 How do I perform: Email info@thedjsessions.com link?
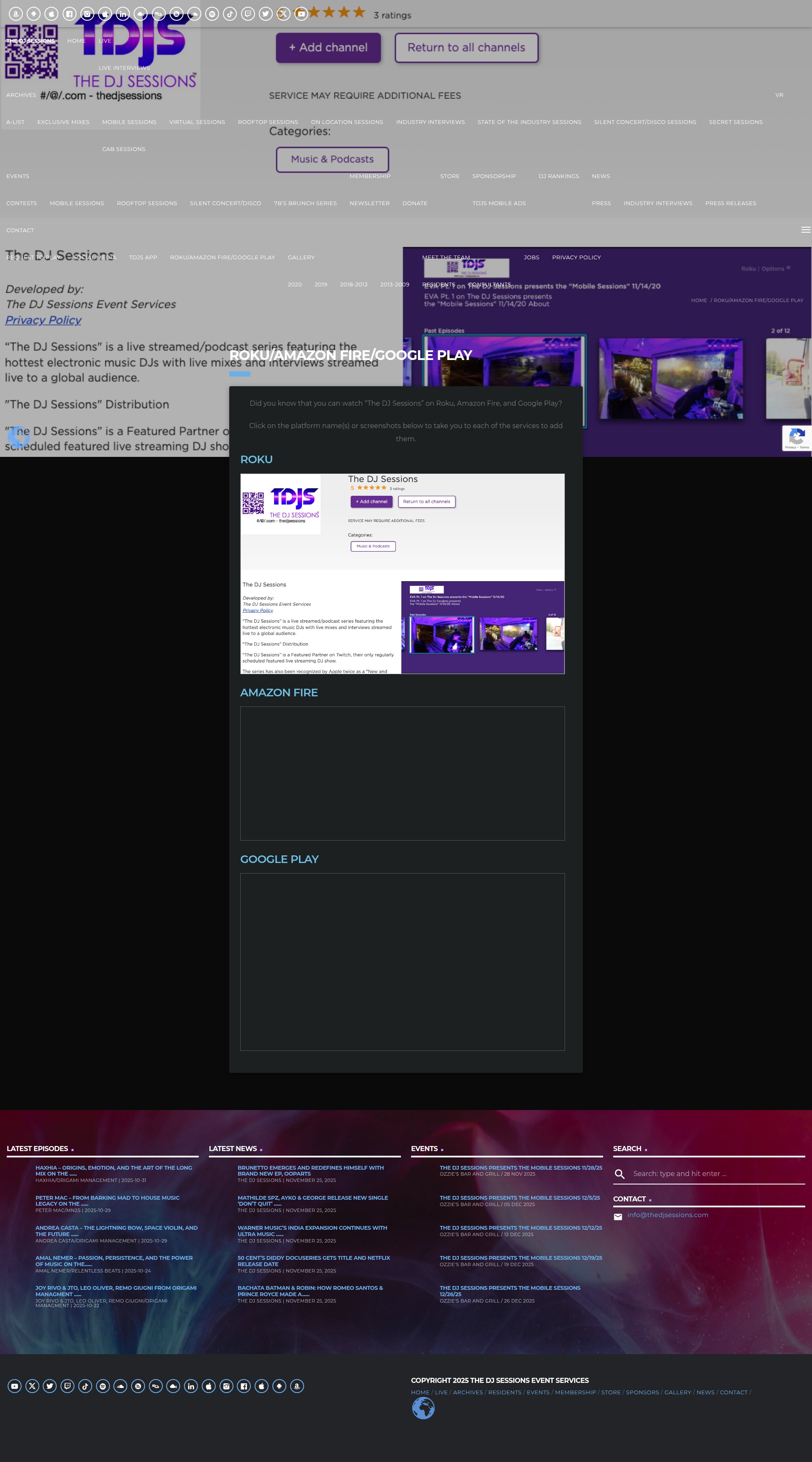(667, 1215)
